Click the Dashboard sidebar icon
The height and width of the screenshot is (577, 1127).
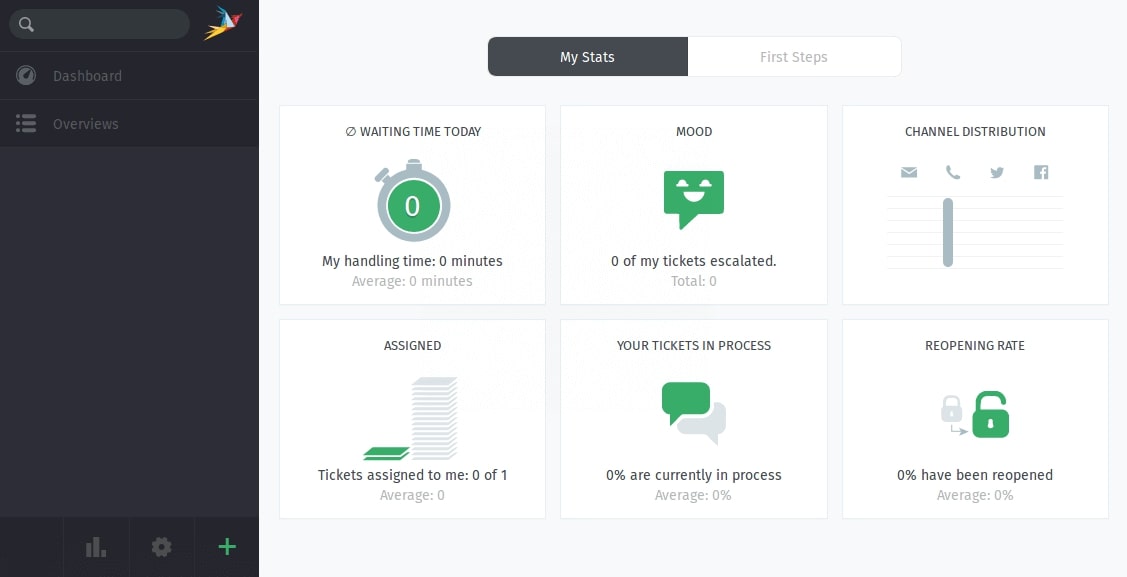point(25,75)
